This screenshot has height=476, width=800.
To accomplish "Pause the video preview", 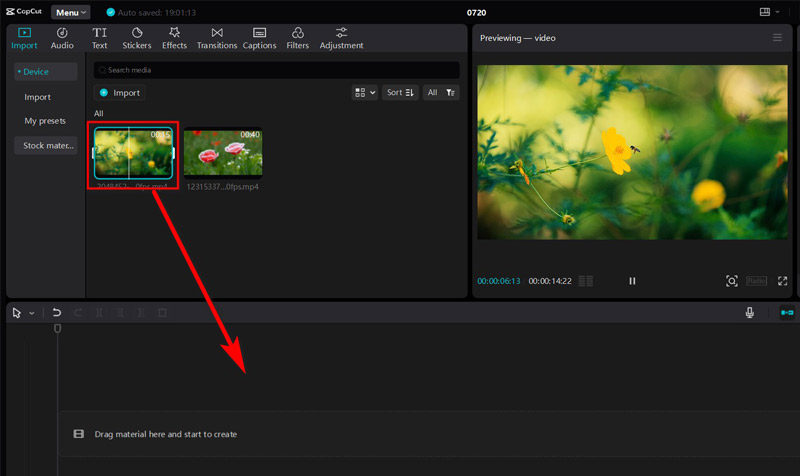I will click(632, 281).
